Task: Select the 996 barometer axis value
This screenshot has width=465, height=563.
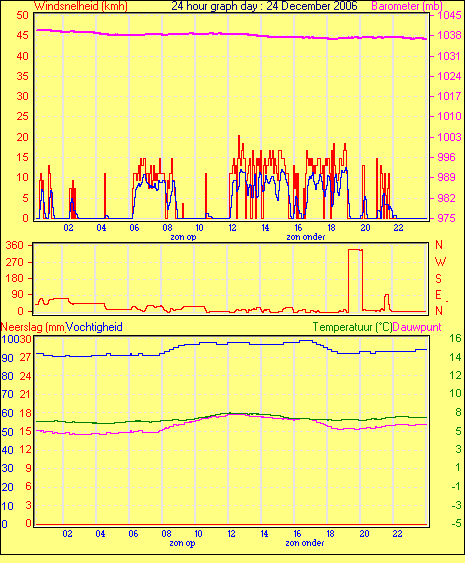Action: 446,157
